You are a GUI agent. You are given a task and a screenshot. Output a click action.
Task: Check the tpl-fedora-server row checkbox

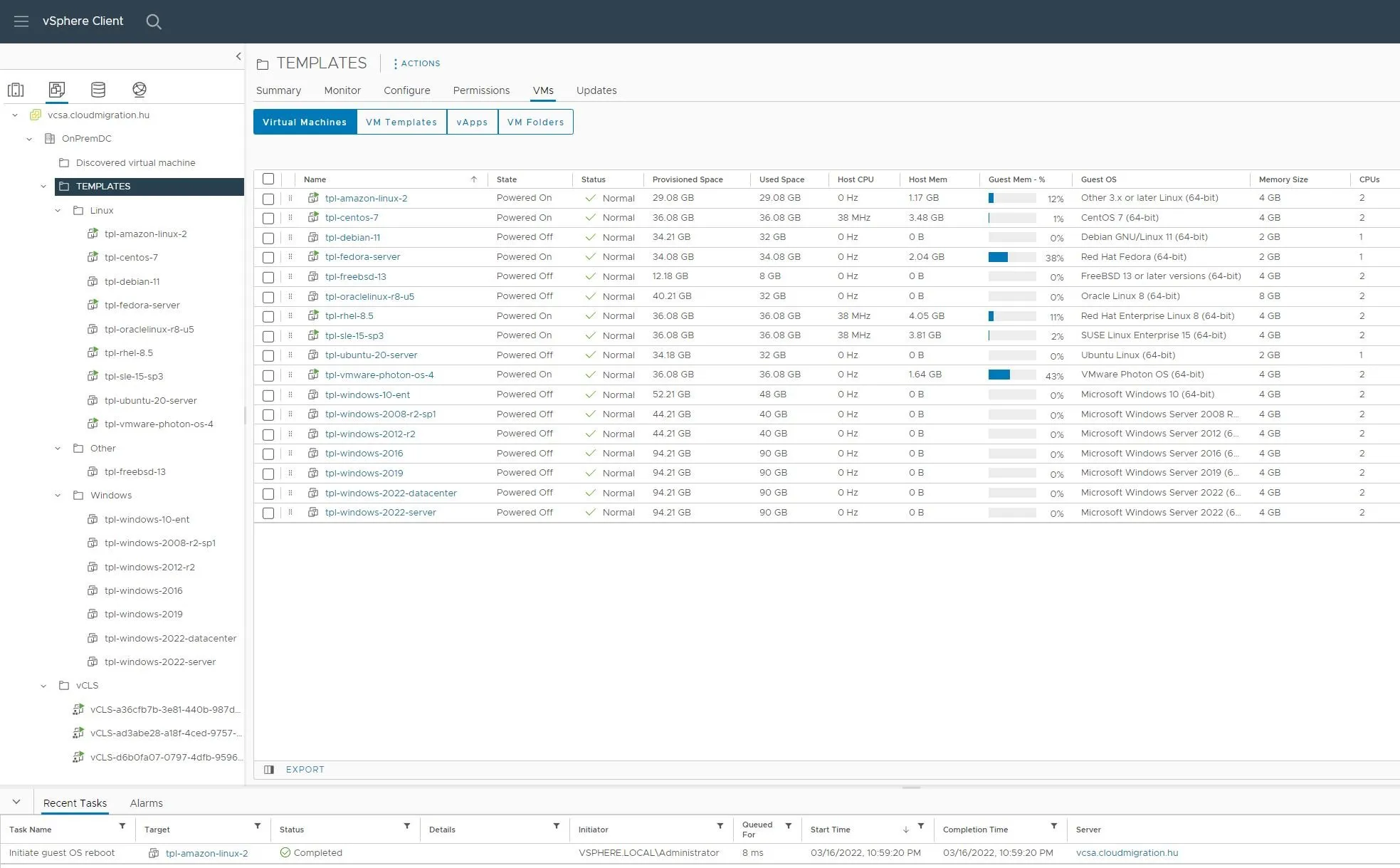coord(268,258)
